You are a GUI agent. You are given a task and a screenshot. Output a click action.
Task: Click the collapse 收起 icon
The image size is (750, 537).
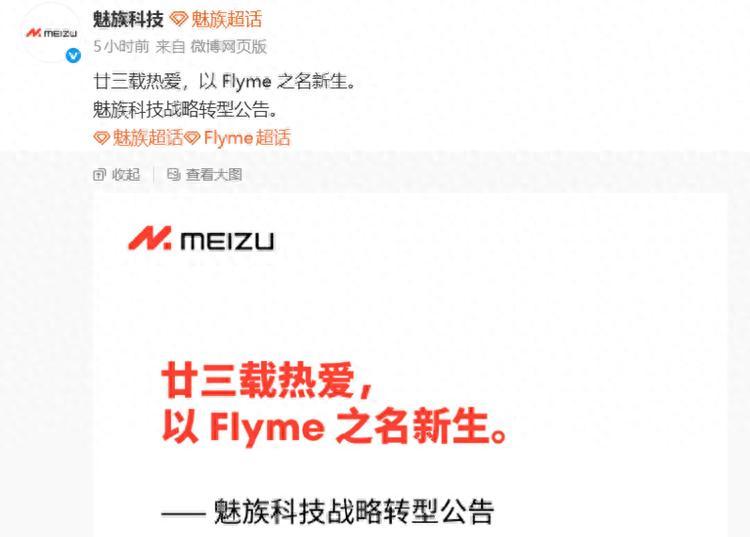pyautogui.click(x=99, y=175)
